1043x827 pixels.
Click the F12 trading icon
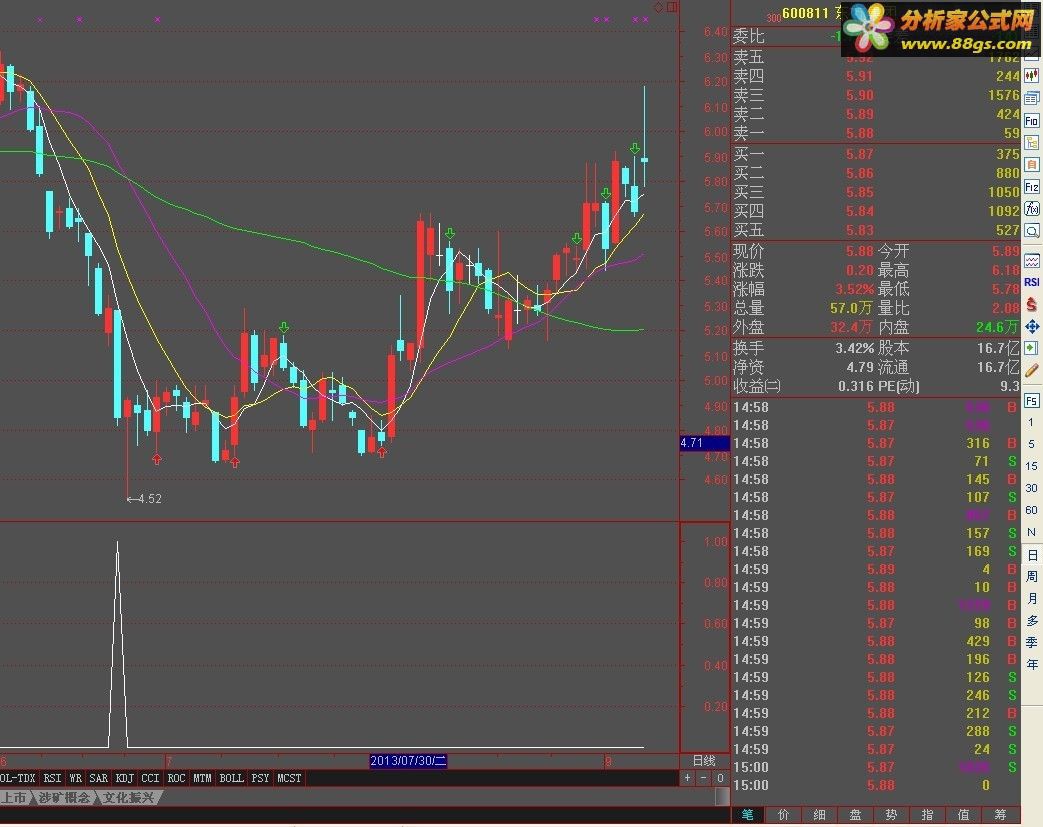pos(1032,187)
